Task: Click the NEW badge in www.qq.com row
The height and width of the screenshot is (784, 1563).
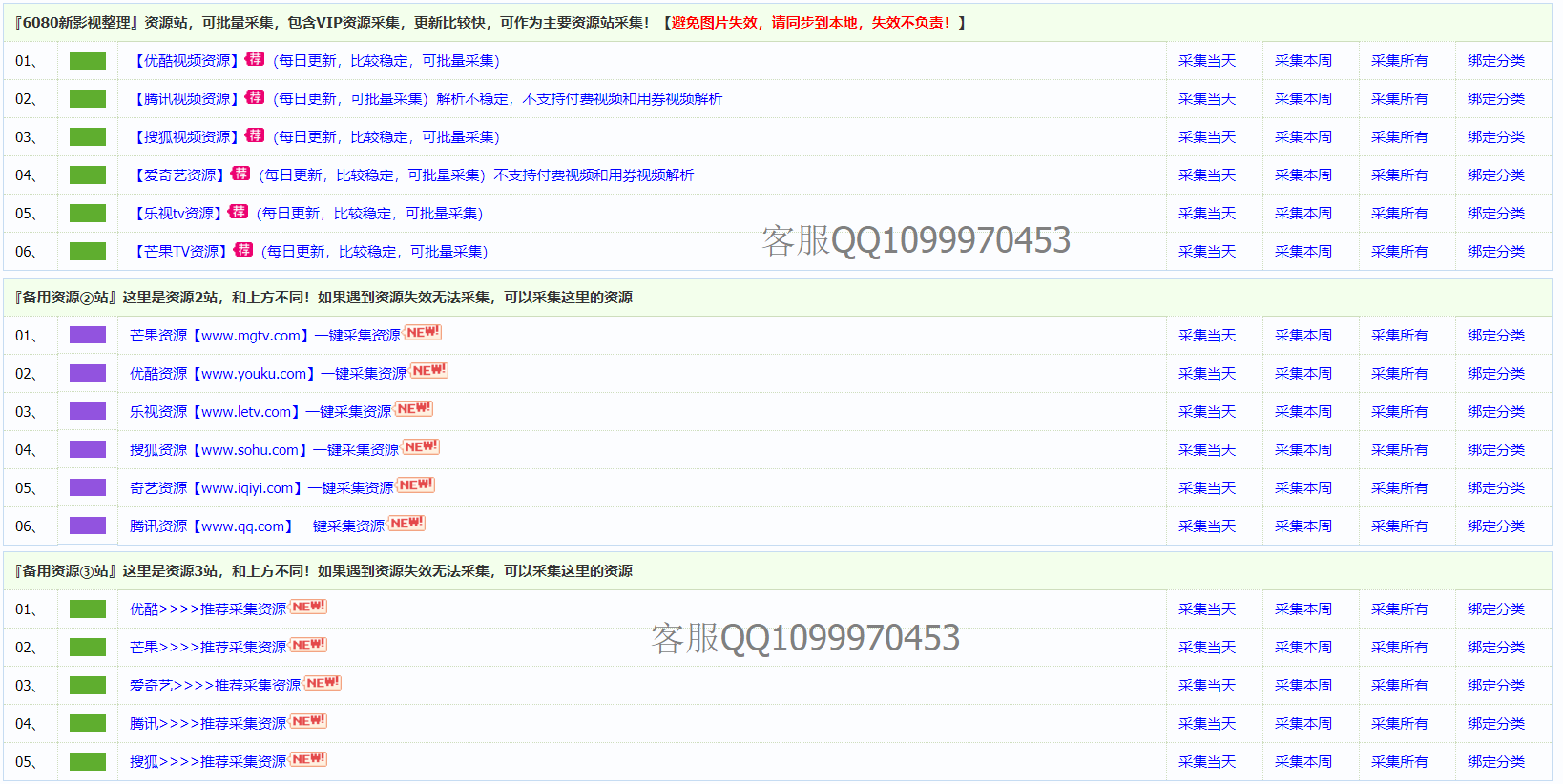Action: click(x=407, y=524)
